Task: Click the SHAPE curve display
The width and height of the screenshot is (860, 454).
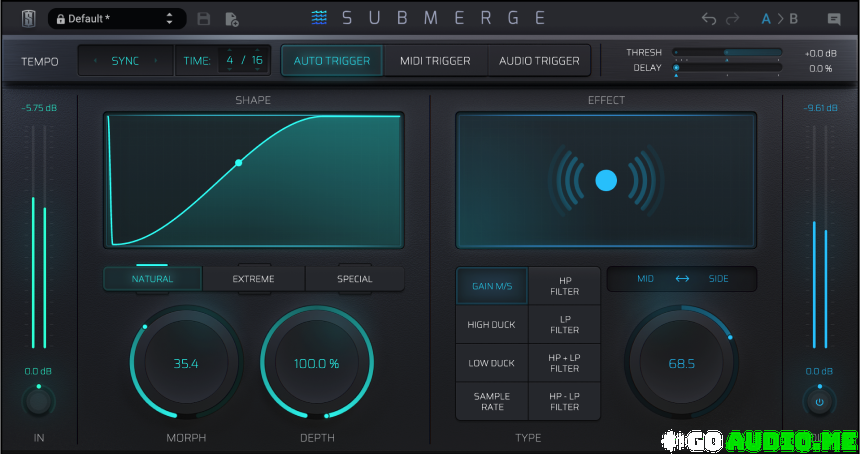Action: pyautogui.click(x=253, y=180)
